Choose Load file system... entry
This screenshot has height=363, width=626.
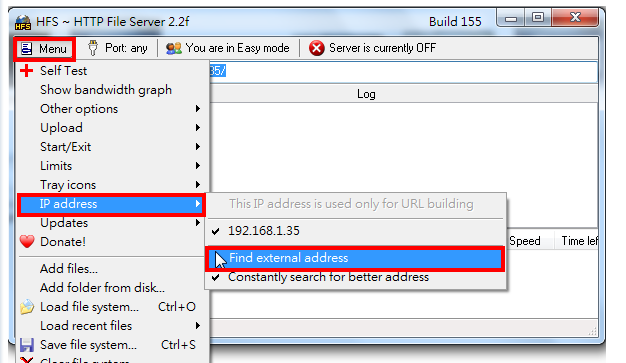pos(112,307)
